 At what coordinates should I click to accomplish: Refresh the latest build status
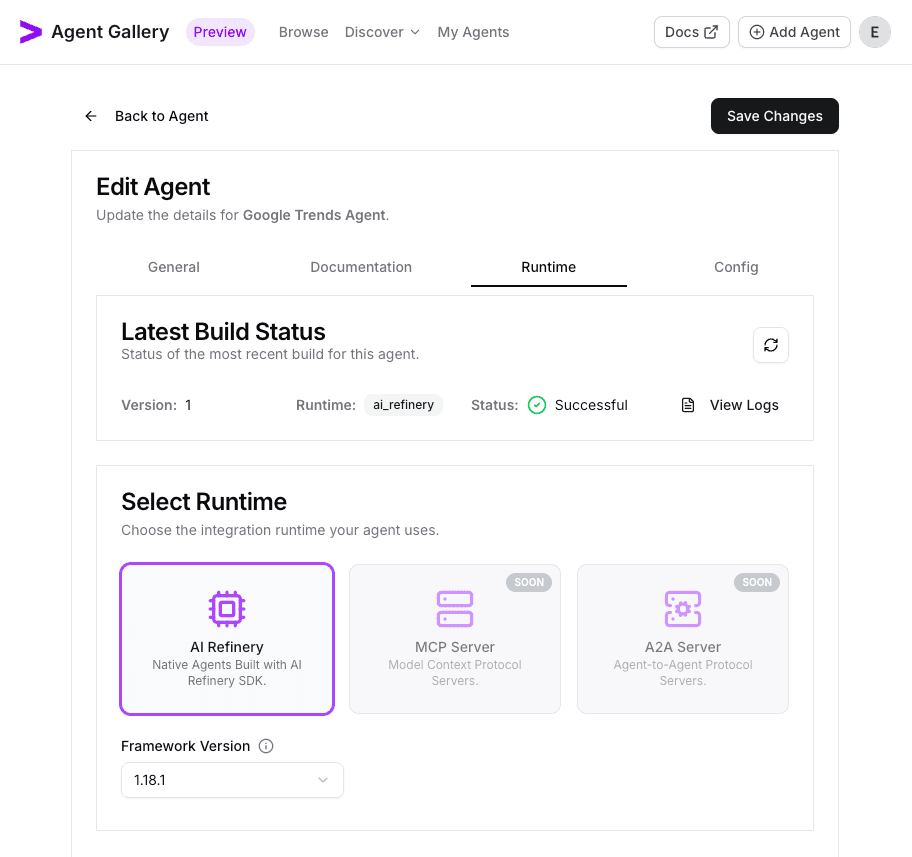pyautogui.click(x=770, y=345)
